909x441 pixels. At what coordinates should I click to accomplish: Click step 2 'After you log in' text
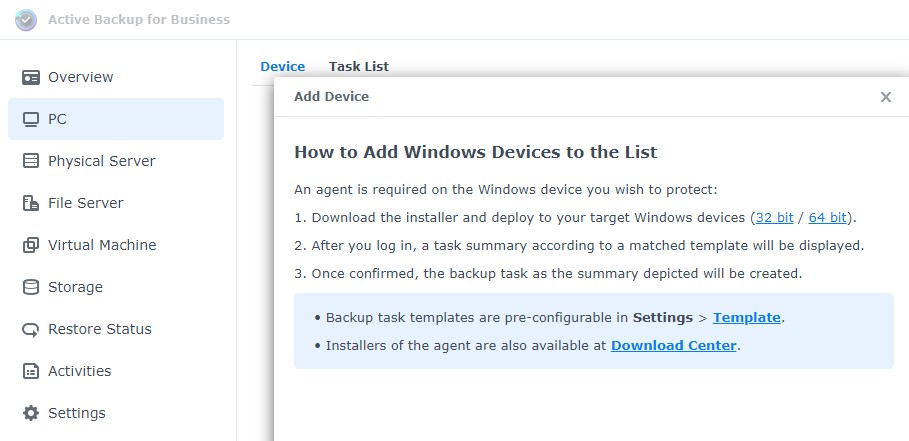click(579, 246)
